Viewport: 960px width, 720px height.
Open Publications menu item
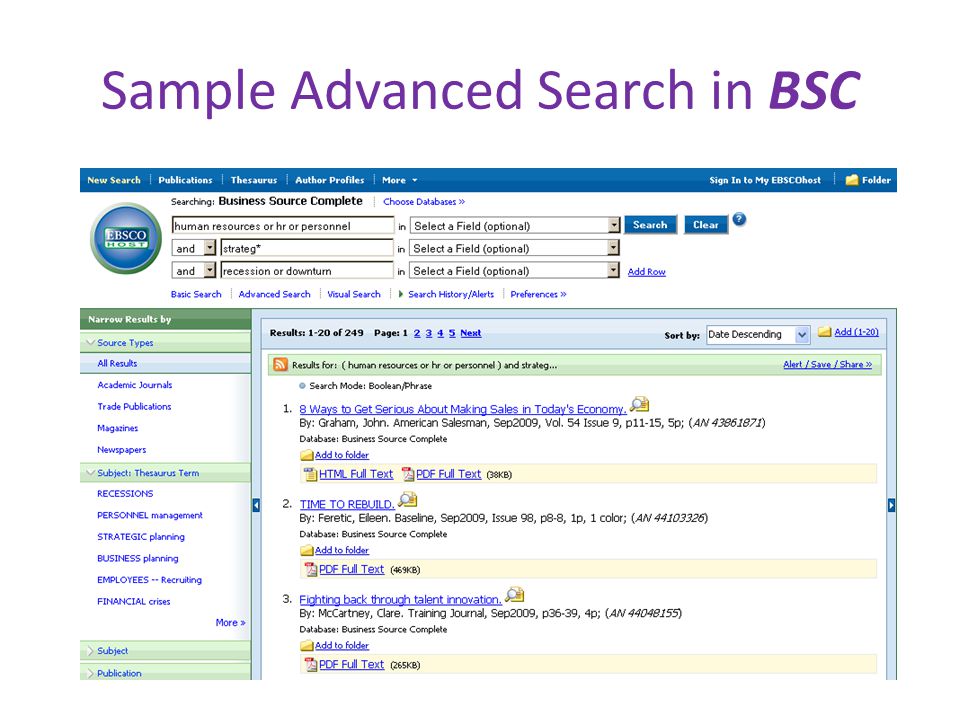click(185, 180)
